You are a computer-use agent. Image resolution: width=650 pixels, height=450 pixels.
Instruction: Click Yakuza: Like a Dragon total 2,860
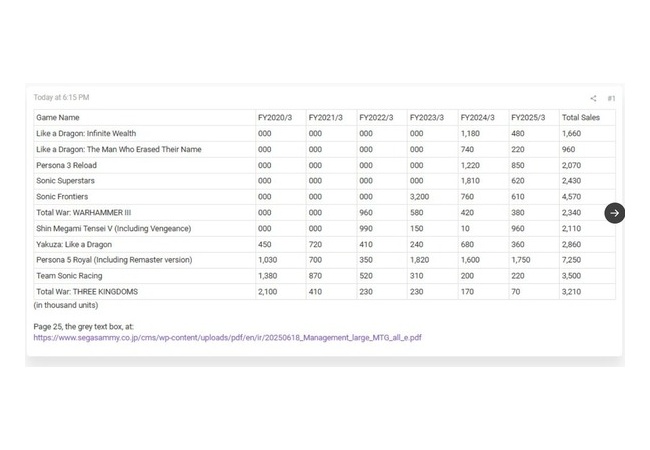[571, 244]
